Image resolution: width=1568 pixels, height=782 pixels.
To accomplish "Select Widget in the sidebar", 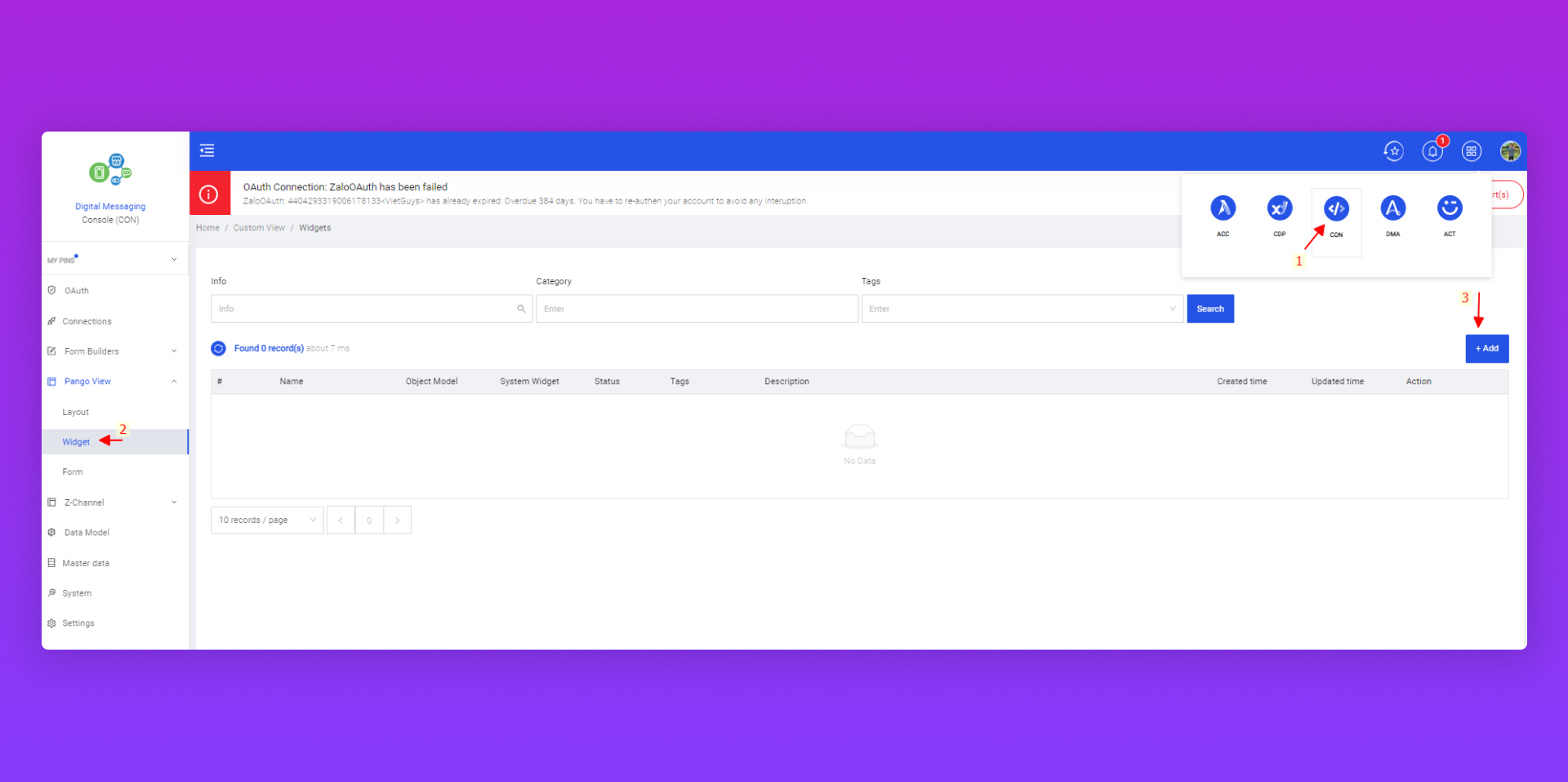I will coord(76,442).
